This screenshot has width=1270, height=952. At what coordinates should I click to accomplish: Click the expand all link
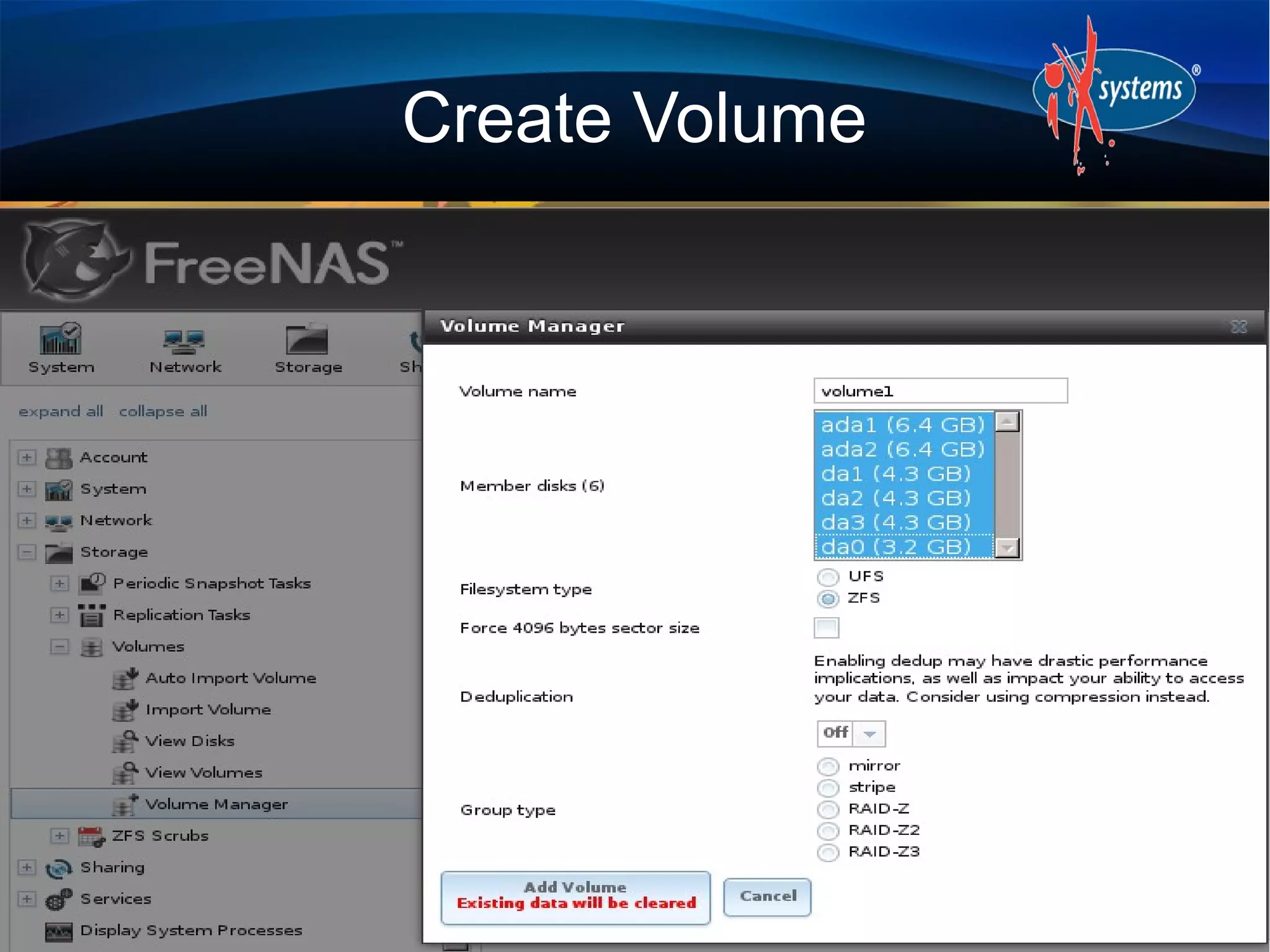coord(61,412)
